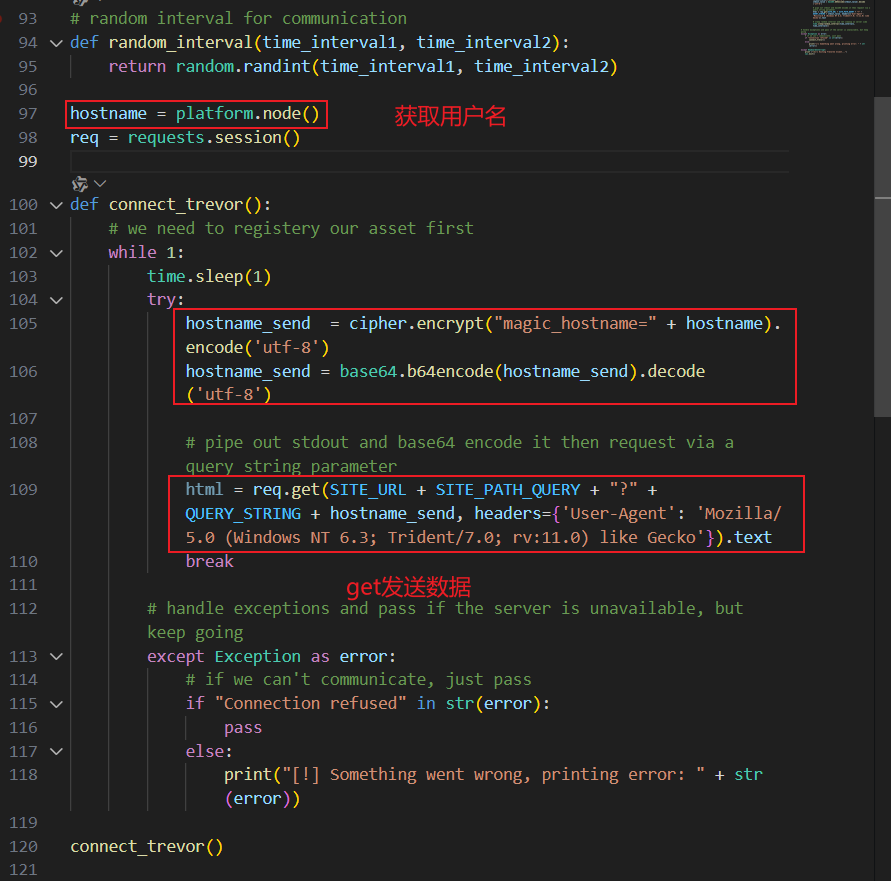Fold the Connection refused if-block at line 115

click(x=56, y=704)
